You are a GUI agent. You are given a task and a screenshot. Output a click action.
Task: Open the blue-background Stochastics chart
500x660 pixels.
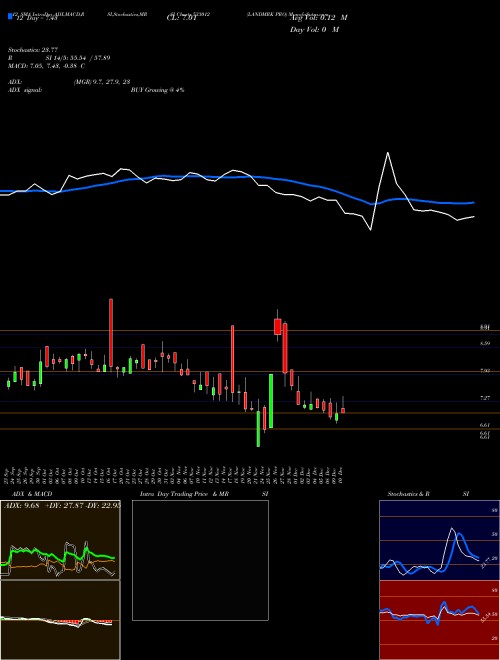tap(439, 540)
